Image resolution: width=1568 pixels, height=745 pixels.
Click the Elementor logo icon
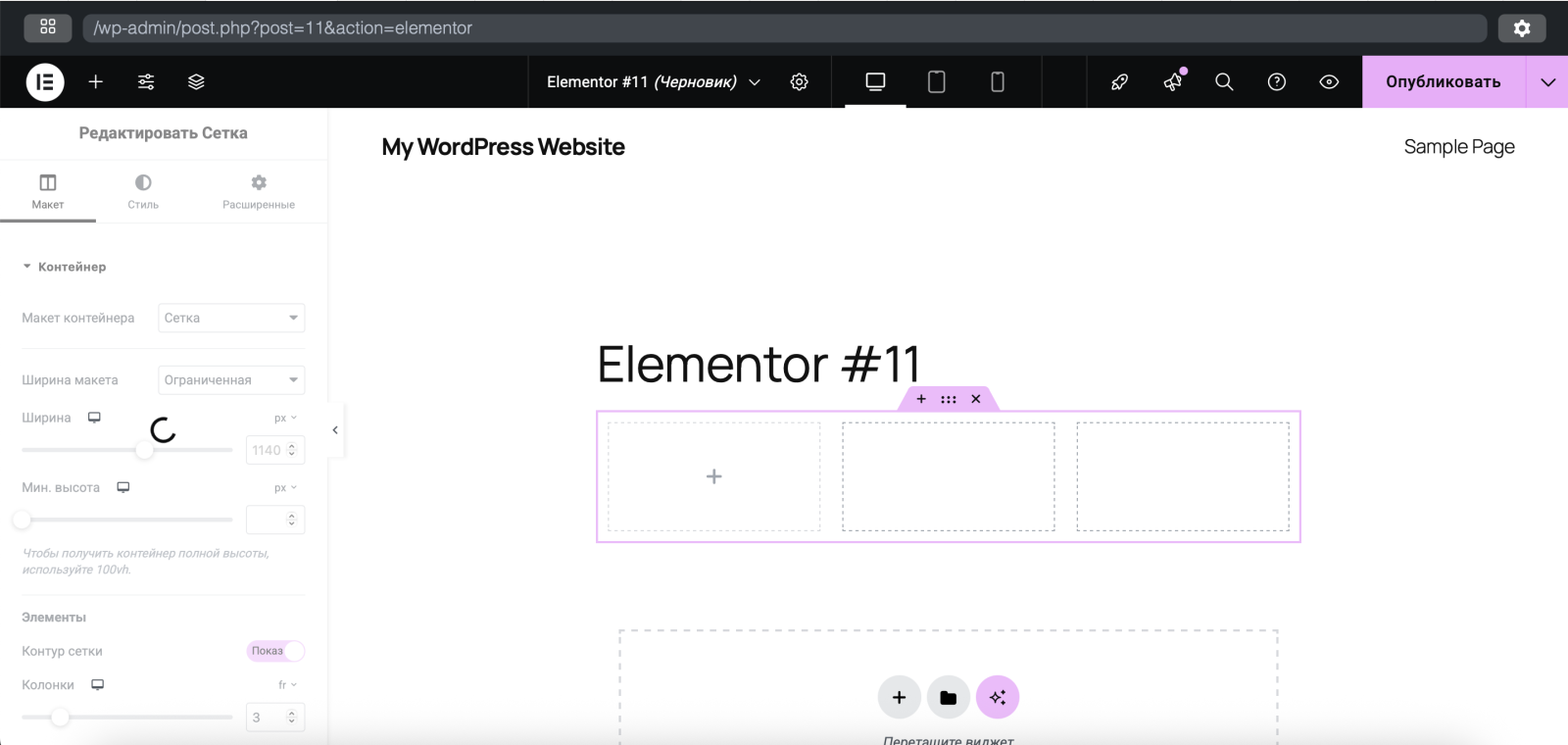pyautogui.click(x=45, y=82)
